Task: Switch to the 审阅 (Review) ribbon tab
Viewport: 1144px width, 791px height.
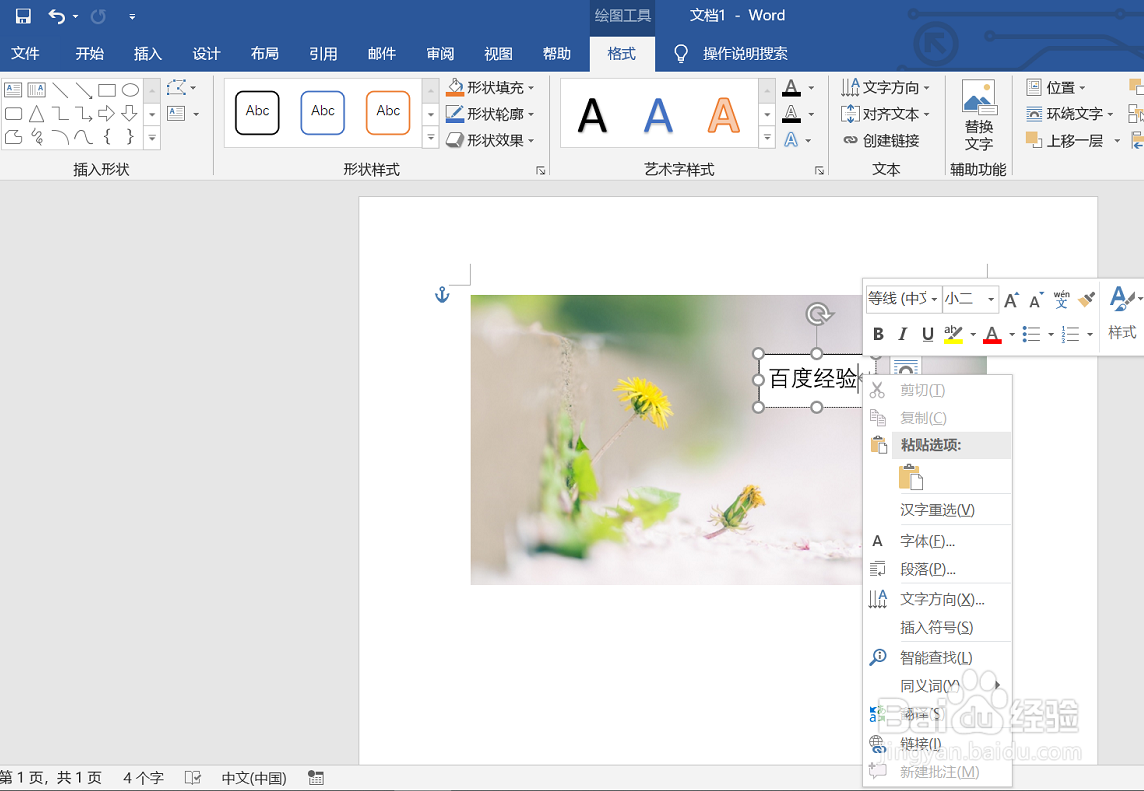Action: click(440, 54)
